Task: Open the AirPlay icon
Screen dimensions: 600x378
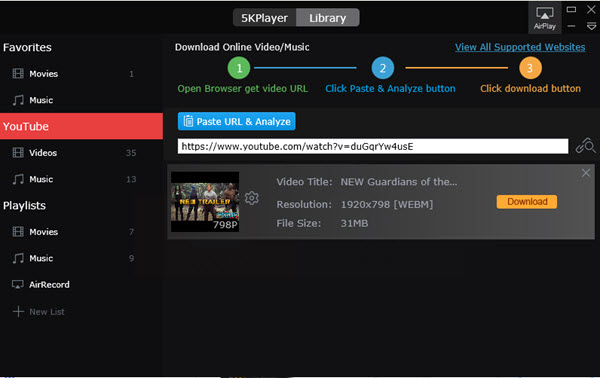Action: point(545,17)
